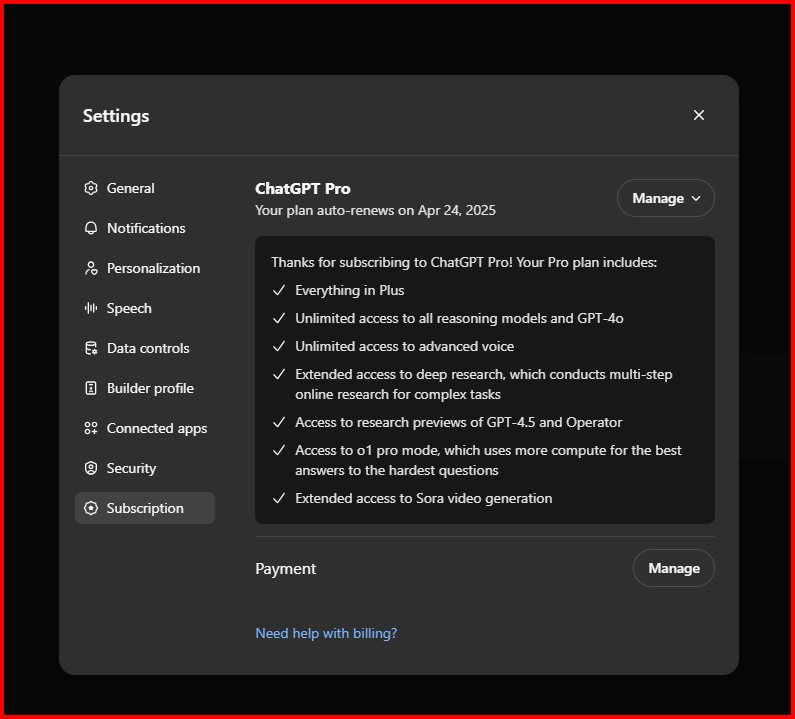Open the Security settings tab
Viewport: 795px width, 719px height.
pos(131,468)
